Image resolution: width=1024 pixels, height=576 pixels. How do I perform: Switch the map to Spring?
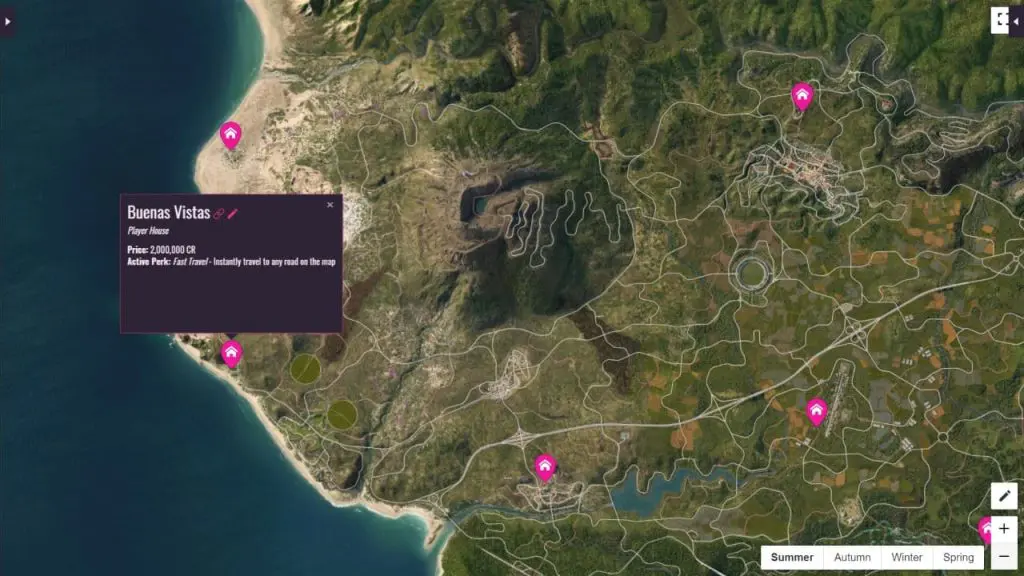(957, 557)
